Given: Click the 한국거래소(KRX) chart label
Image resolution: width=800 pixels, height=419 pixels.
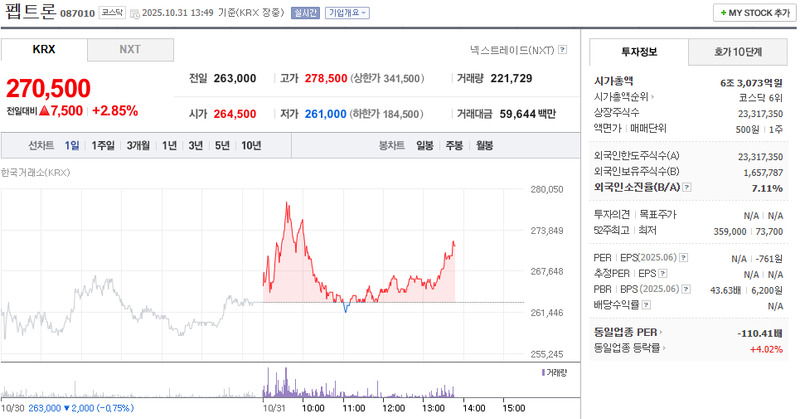Looking at the screenshot, I should 35,172.
